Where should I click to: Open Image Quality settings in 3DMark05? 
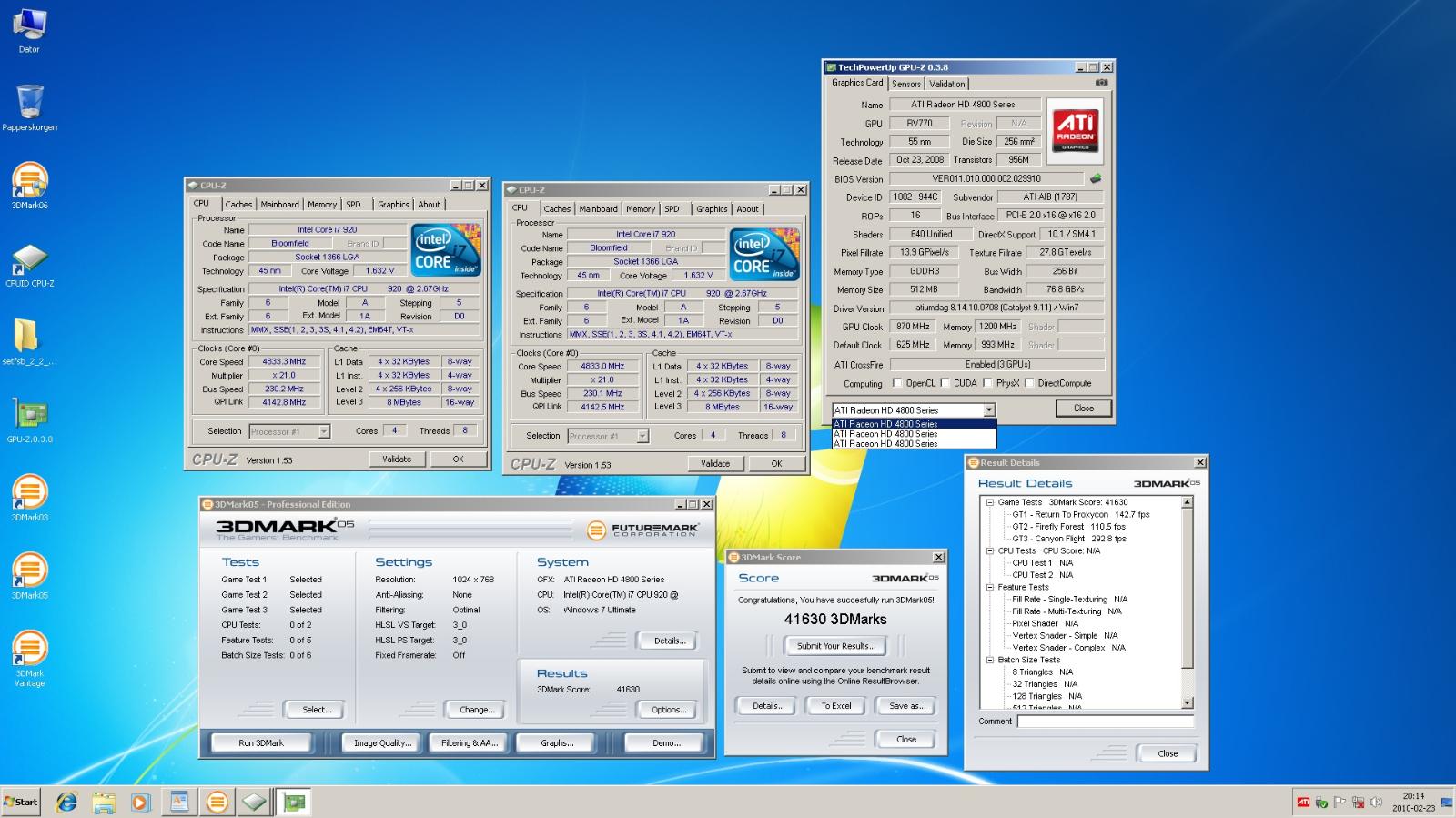tap(382, 743)
